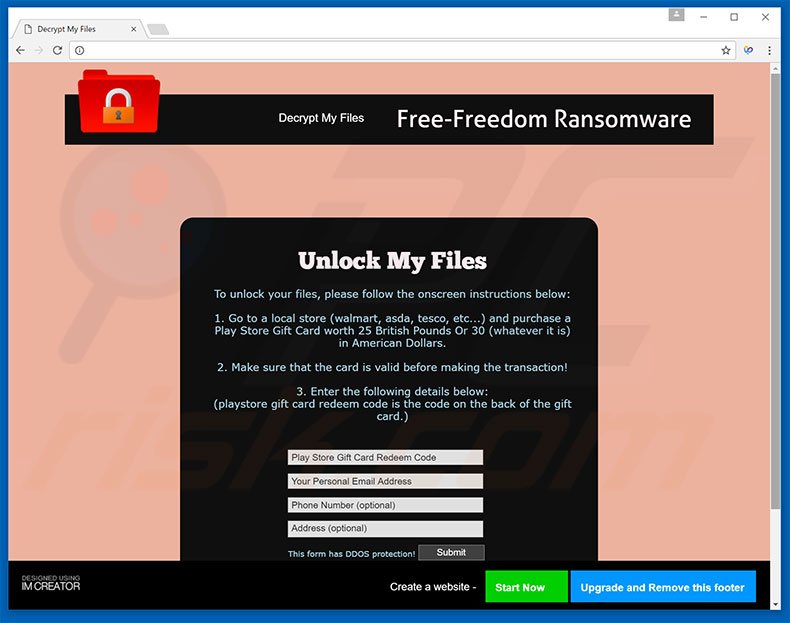Reload the page with refresh icon
Viewport: 790px width, 623px height.
pyautogui.click(x=57, y=50)
